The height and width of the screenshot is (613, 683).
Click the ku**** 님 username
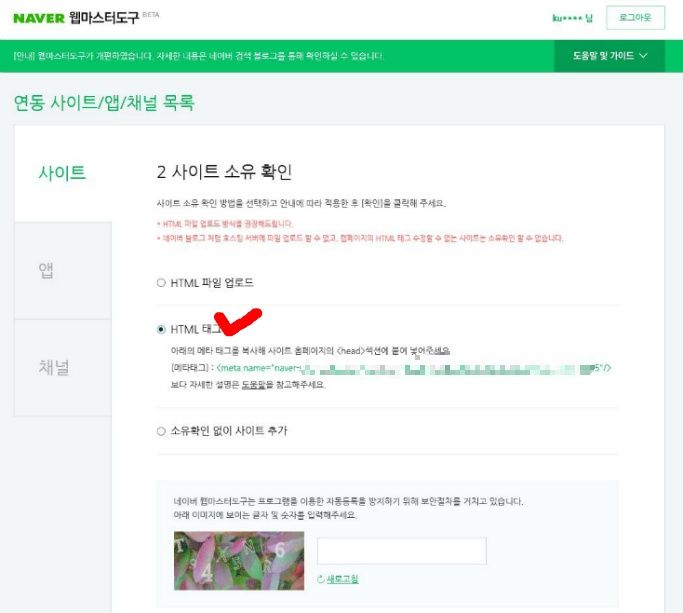tap(572, 18)
